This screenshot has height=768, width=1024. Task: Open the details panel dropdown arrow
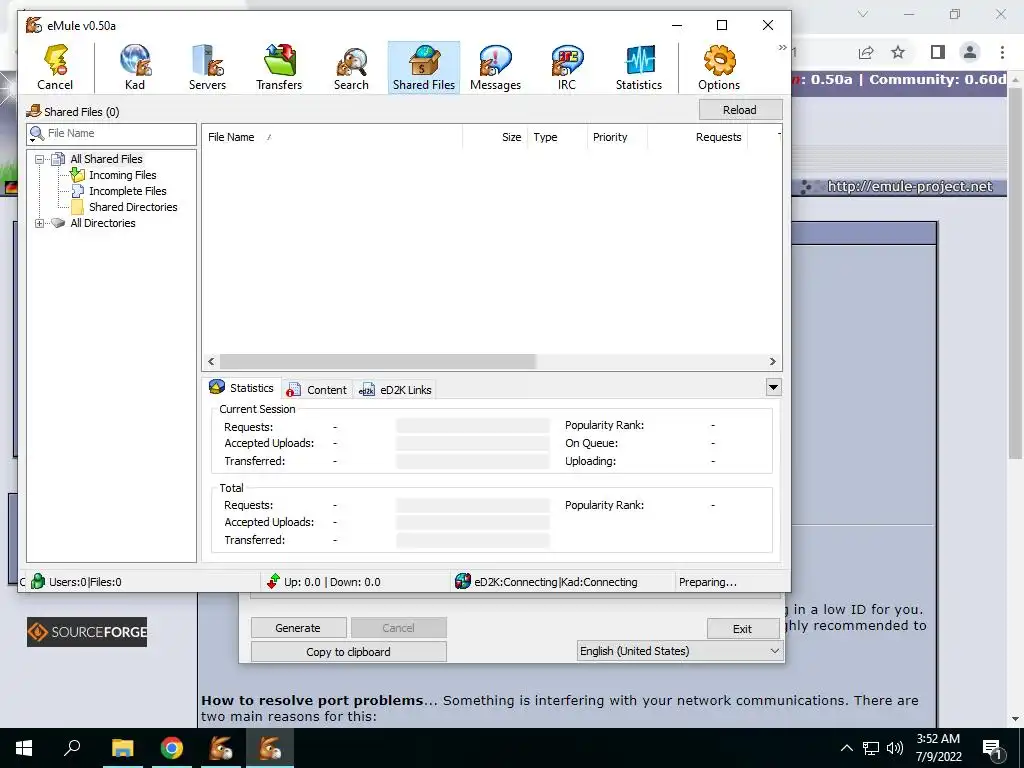tap(773, 388)
